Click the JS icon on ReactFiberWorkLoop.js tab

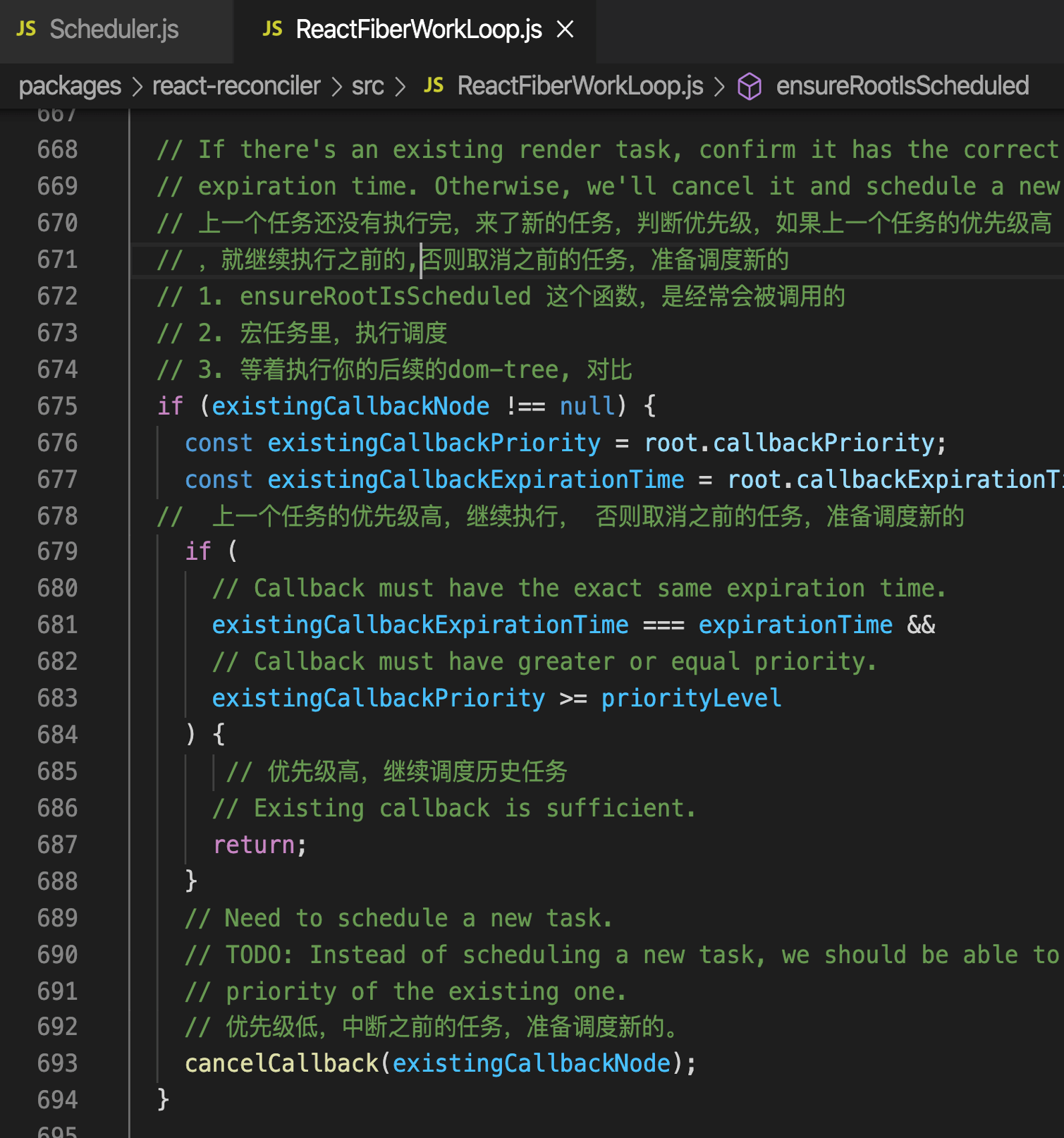272,30
